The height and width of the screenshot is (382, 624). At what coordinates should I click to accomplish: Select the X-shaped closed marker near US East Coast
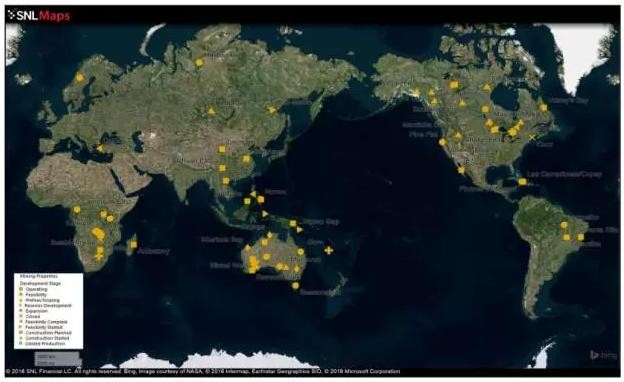[x=532, y=137]
